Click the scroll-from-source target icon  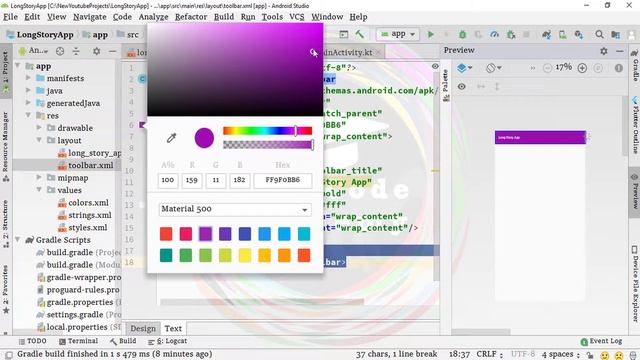[60, 51]
